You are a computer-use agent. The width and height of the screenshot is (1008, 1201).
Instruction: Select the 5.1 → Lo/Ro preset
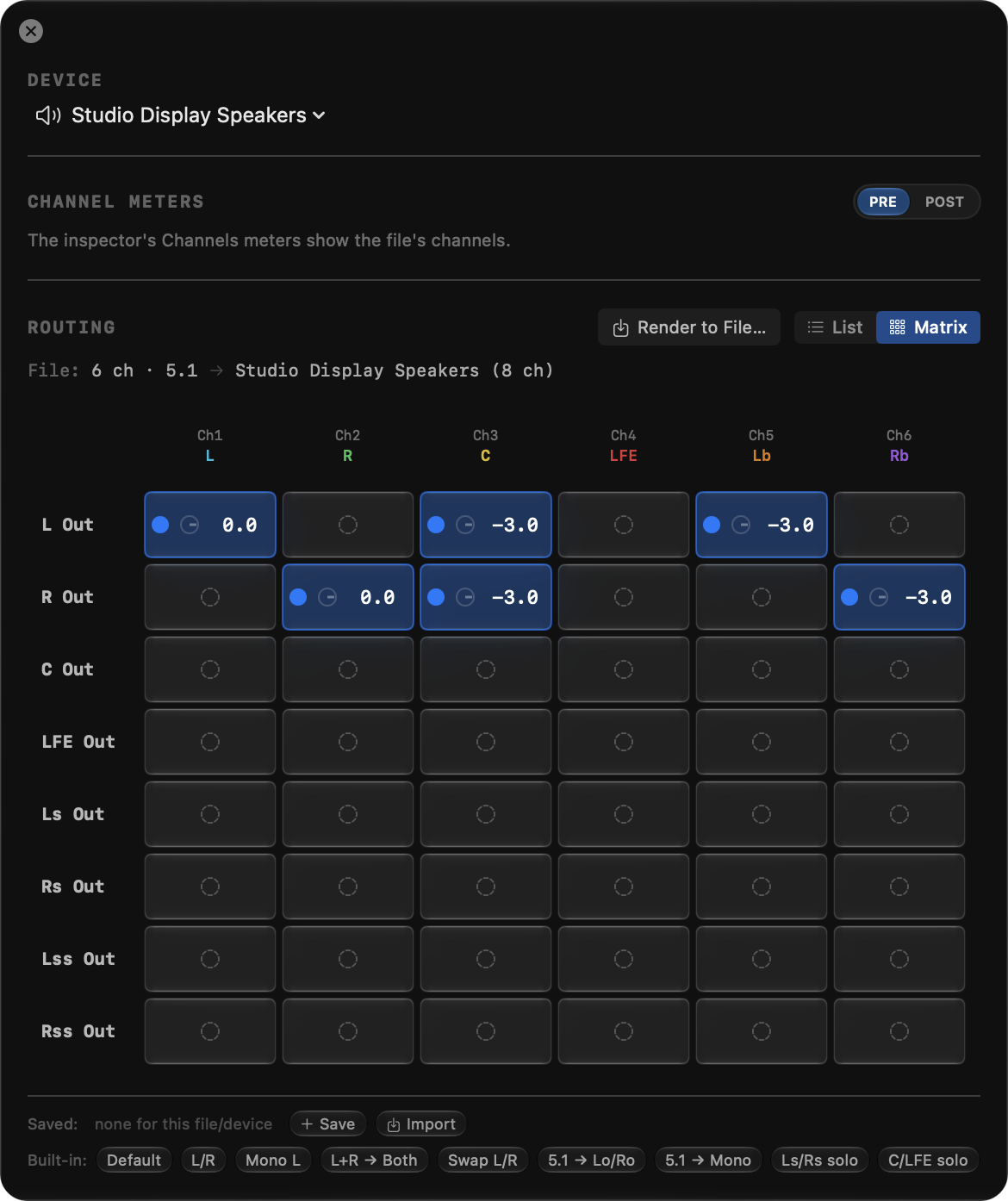(x=591, y=1161)
